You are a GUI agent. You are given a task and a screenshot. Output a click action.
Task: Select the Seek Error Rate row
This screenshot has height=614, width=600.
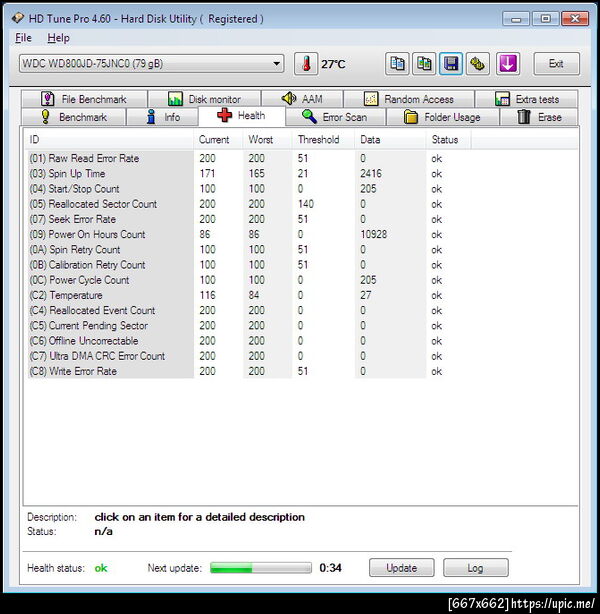point(249,219)
